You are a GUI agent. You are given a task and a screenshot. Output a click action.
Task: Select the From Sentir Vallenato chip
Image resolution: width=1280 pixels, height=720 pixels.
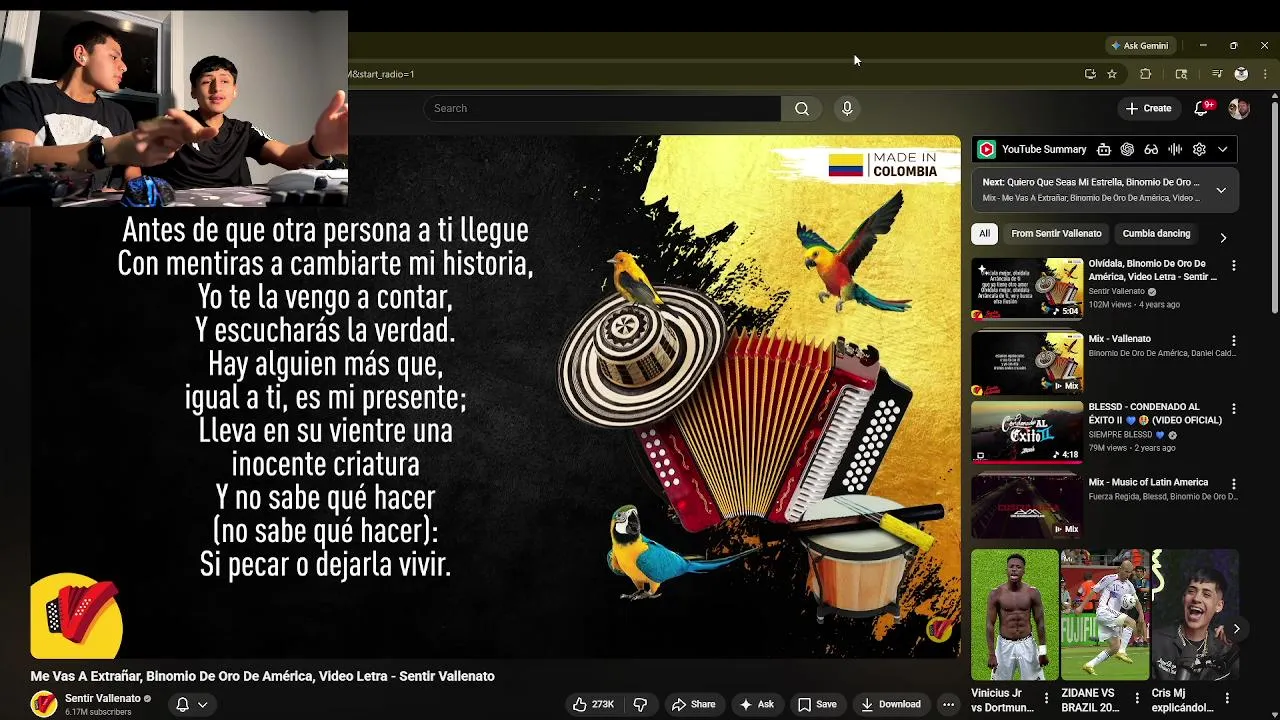pos(1056,233)
